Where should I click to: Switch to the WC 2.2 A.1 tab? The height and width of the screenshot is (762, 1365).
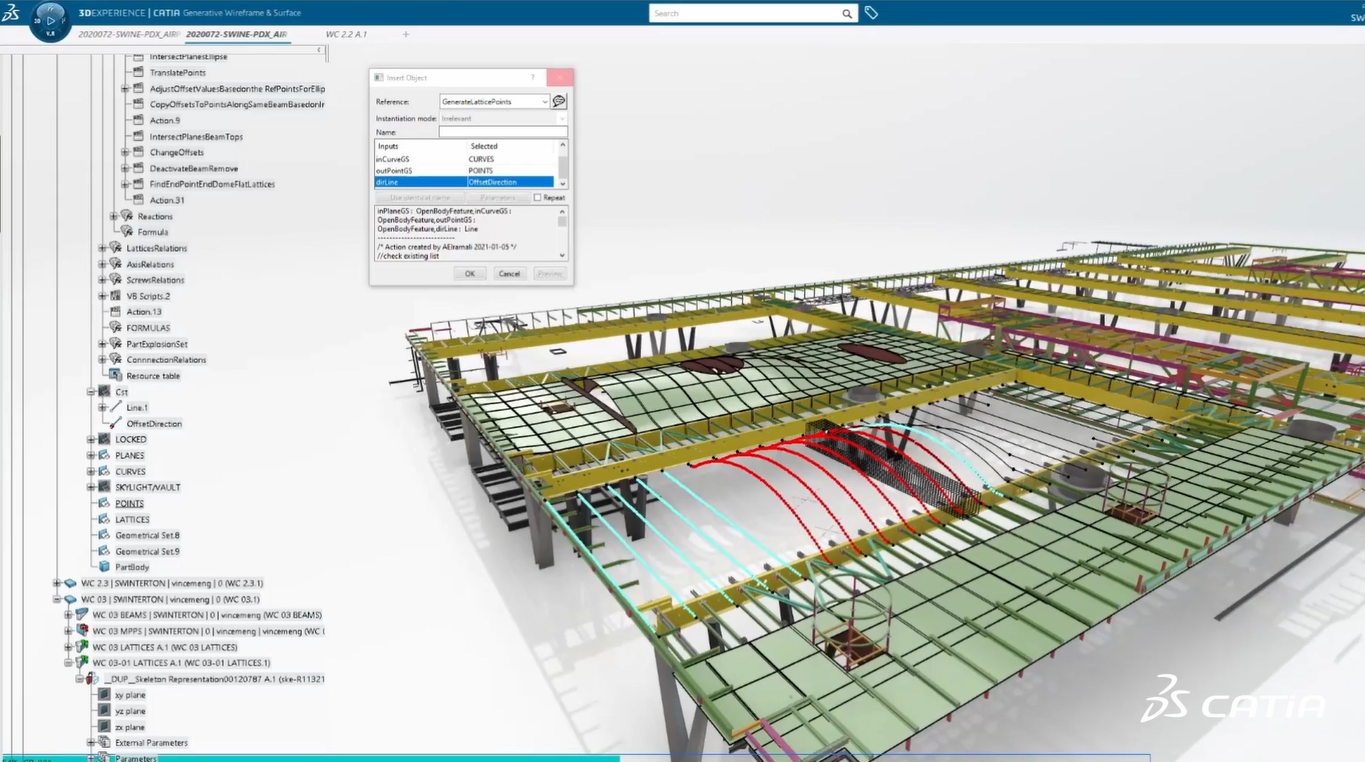click(x=345, y=33)
